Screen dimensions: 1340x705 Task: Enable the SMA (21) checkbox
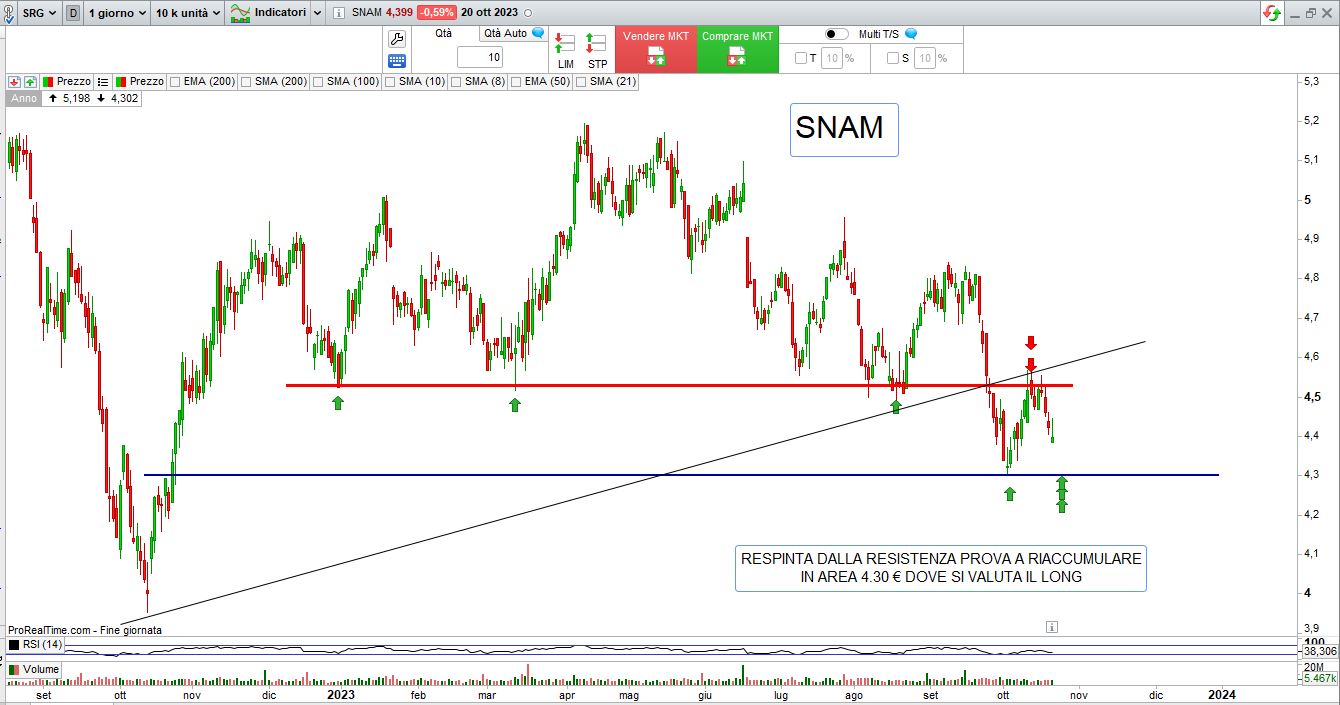coord(580,81)
